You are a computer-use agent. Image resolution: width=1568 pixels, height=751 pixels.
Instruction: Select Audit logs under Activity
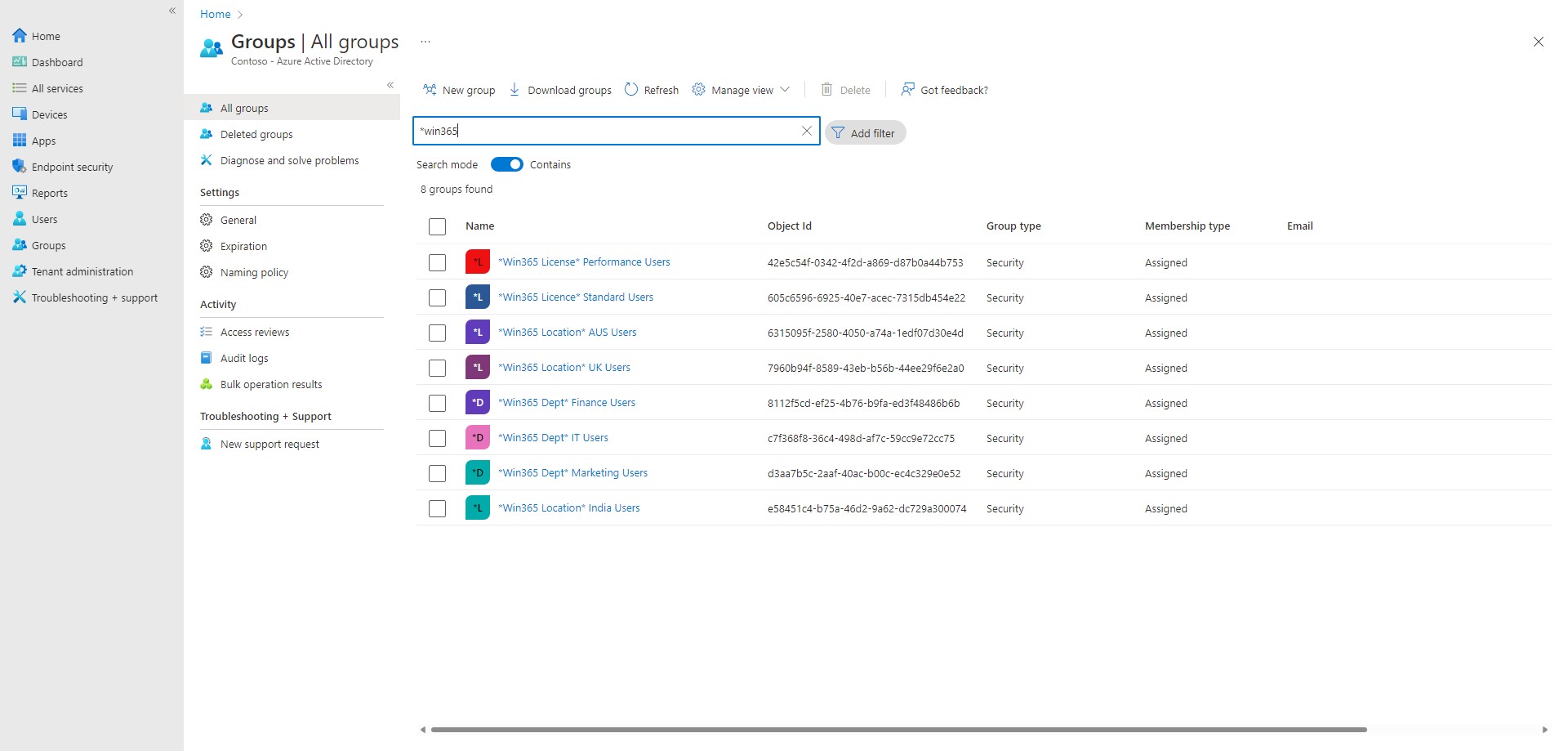243,358
